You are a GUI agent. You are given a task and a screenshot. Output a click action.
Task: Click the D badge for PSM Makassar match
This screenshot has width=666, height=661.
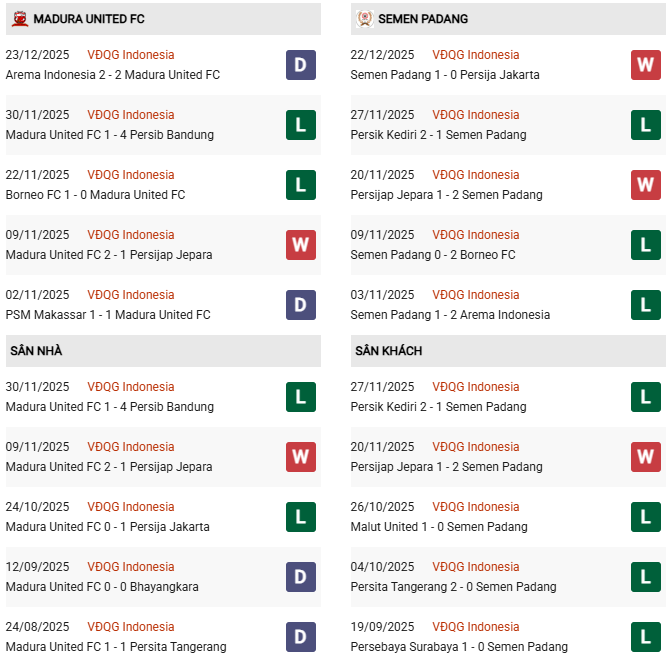click(x=300, y=305)
